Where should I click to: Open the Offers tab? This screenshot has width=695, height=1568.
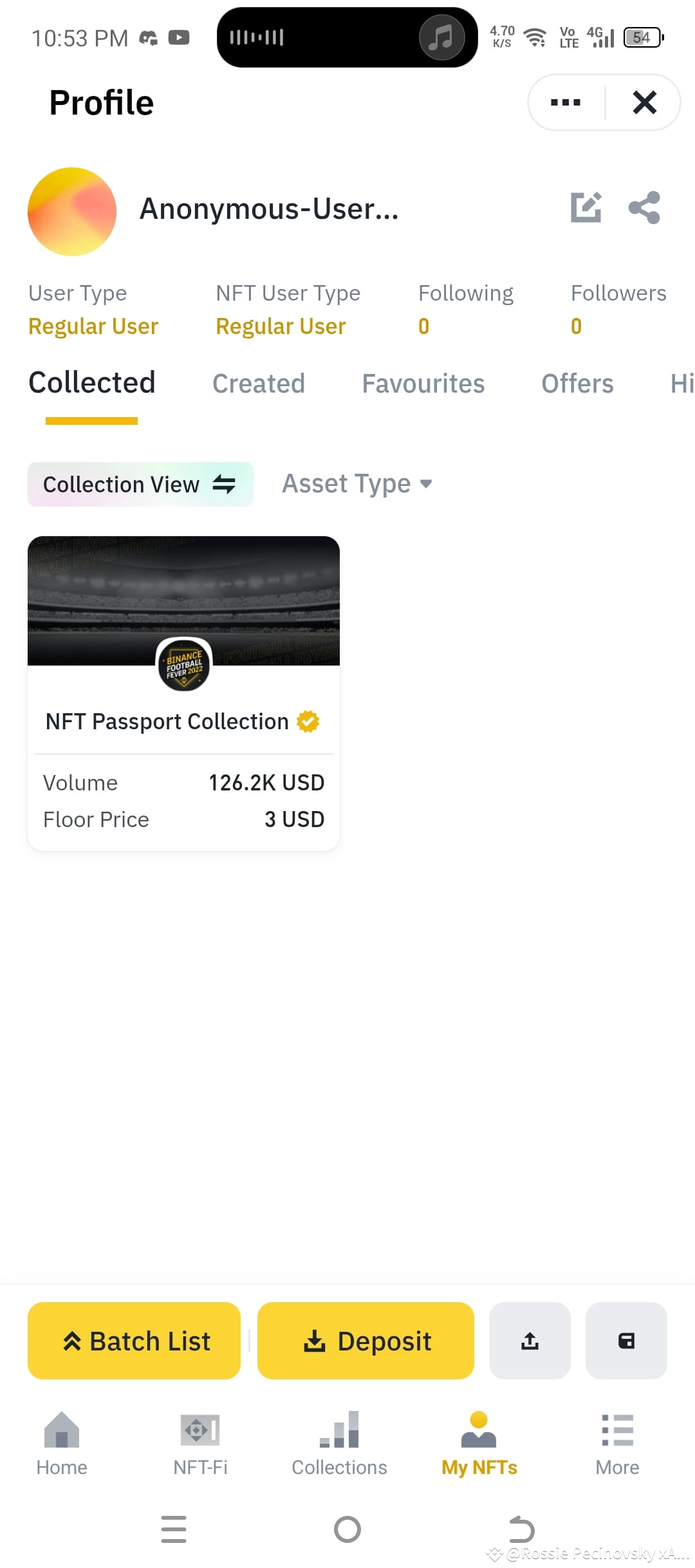578,384
